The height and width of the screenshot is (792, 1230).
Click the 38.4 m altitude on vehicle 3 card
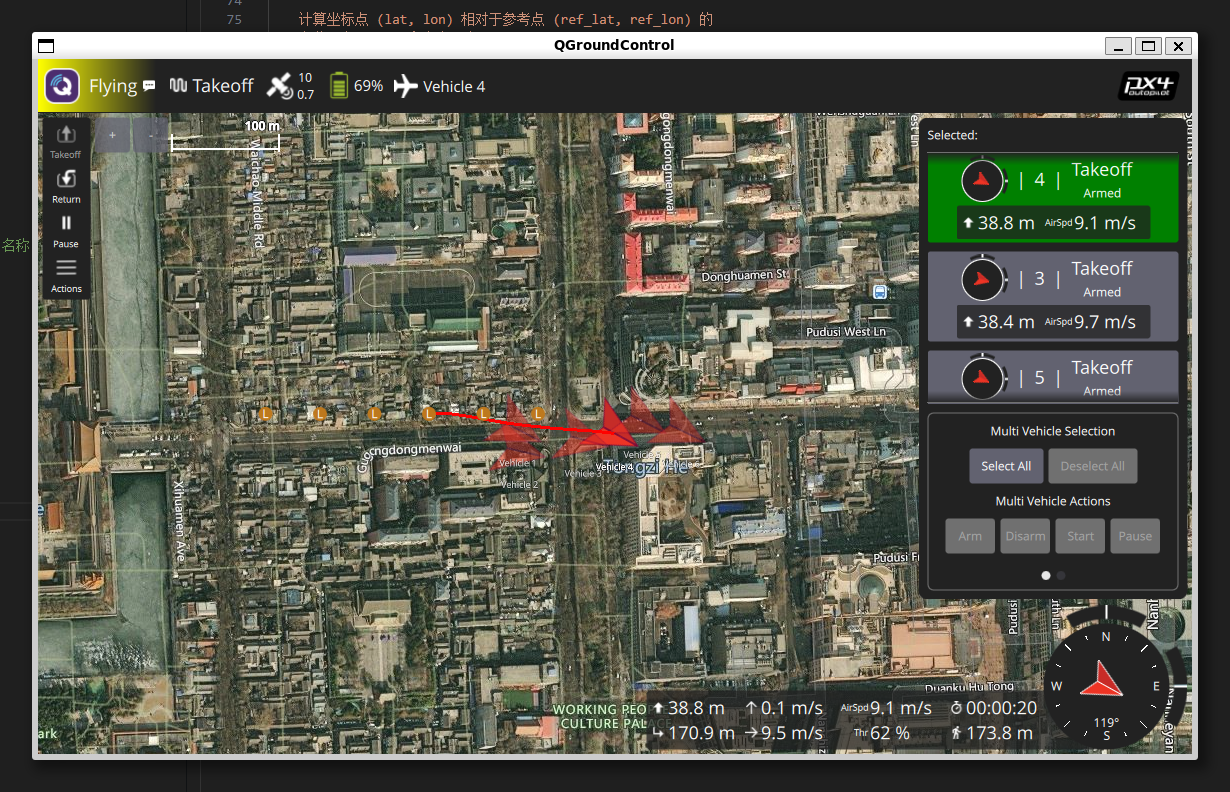coord(998,322)
